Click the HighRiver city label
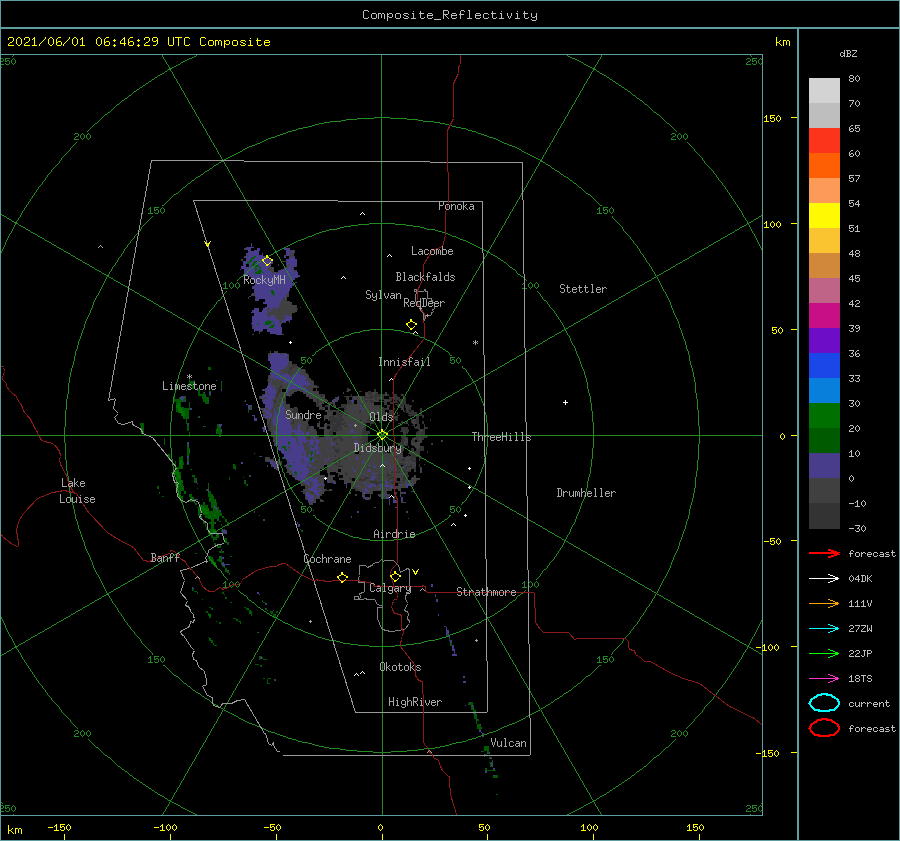 (x=415, y=702)
